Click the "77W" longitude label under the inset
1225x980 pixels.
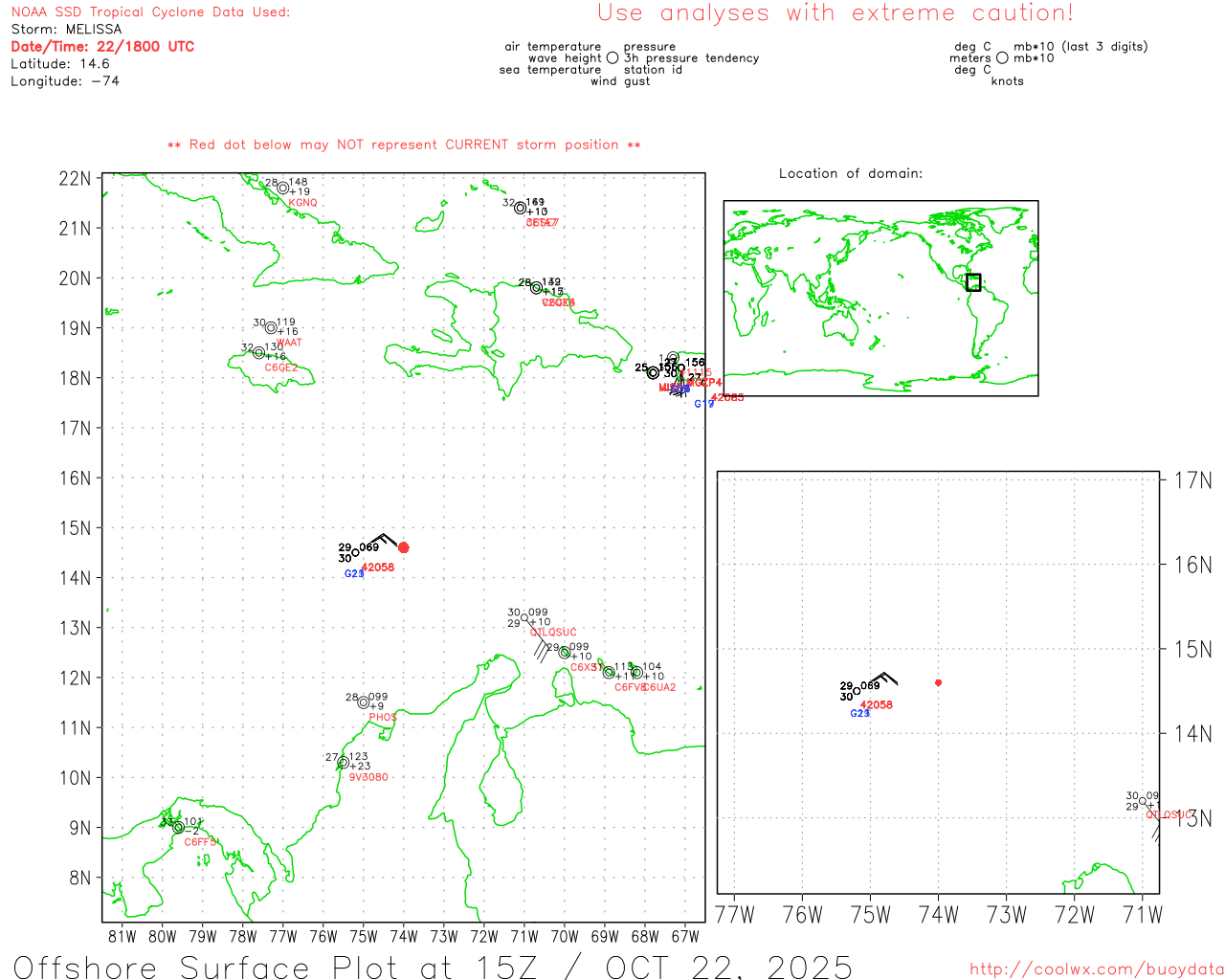[735, 915]
